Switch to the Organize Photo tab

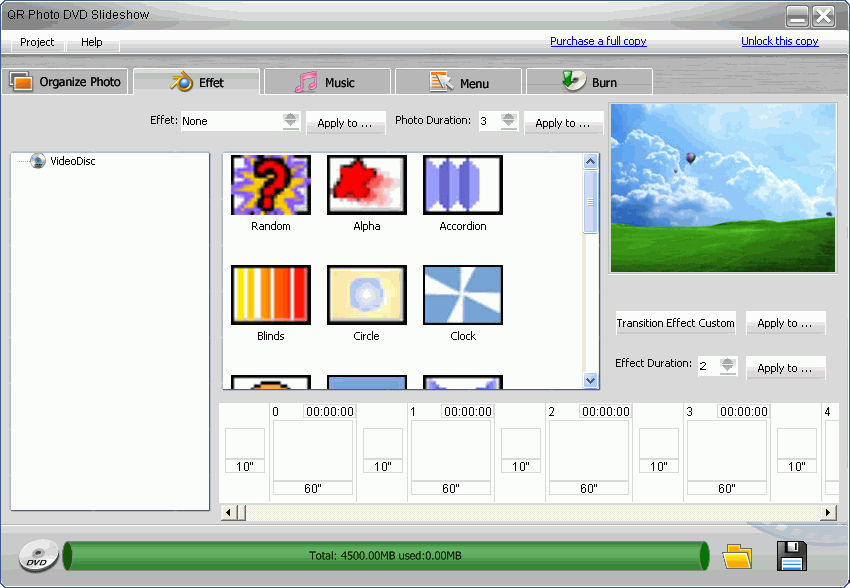pos(65,82)
